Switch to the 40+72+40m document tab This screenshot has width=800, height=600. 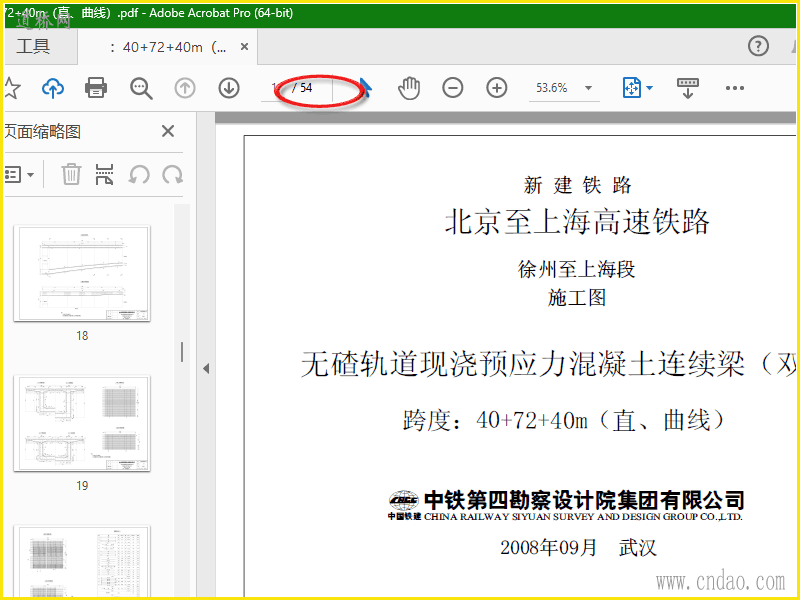click(167, 47)
